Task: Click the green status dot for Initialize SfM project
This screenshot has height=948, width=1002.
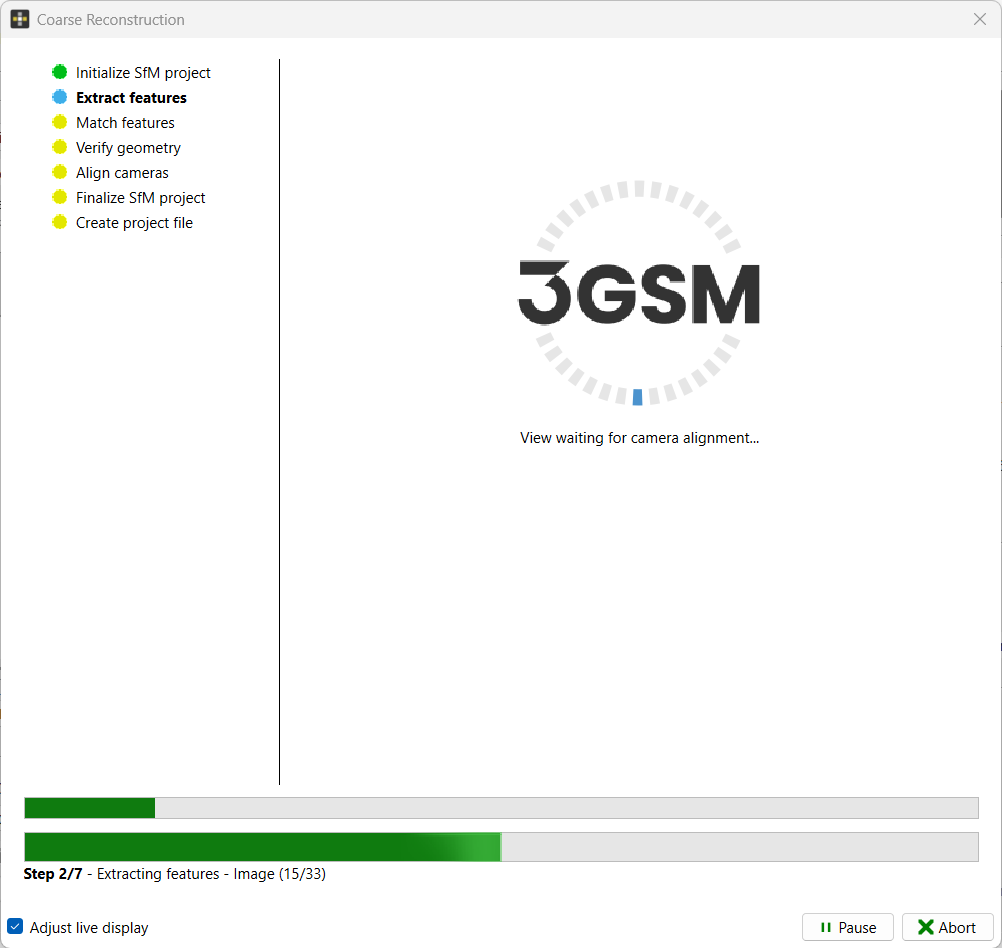Action: pos(59,72)
